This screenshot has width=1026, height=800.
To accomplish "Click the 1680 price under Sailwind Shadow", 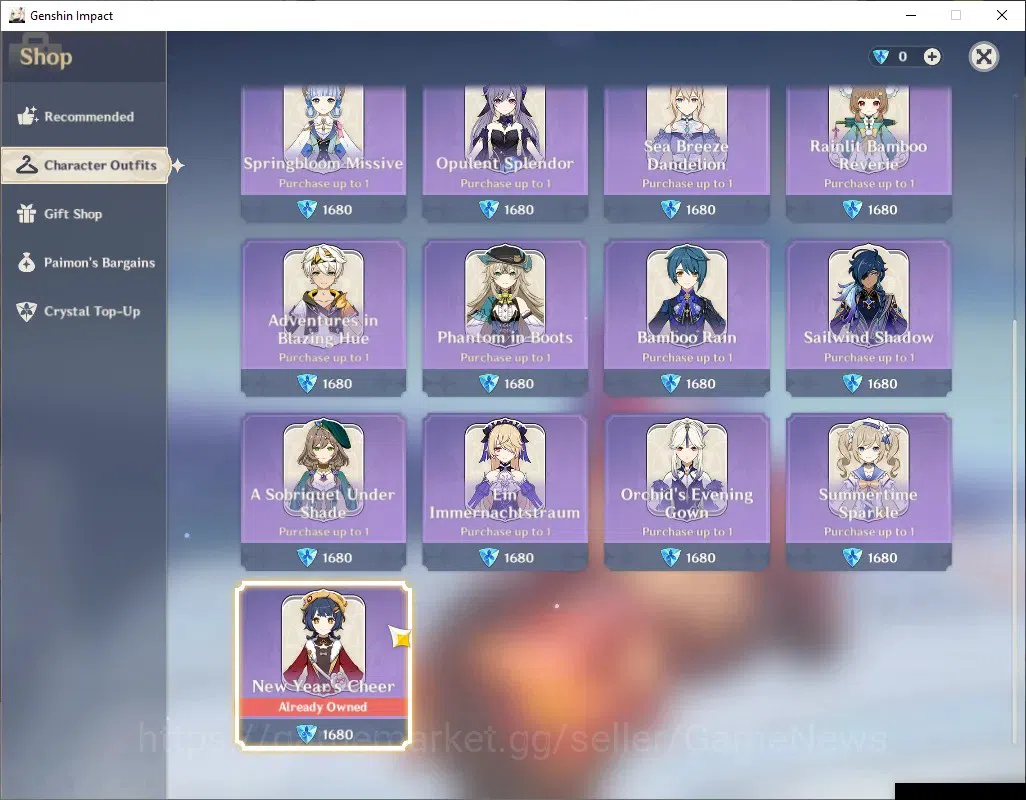I will pyautogui.click(x=882, y=384).
